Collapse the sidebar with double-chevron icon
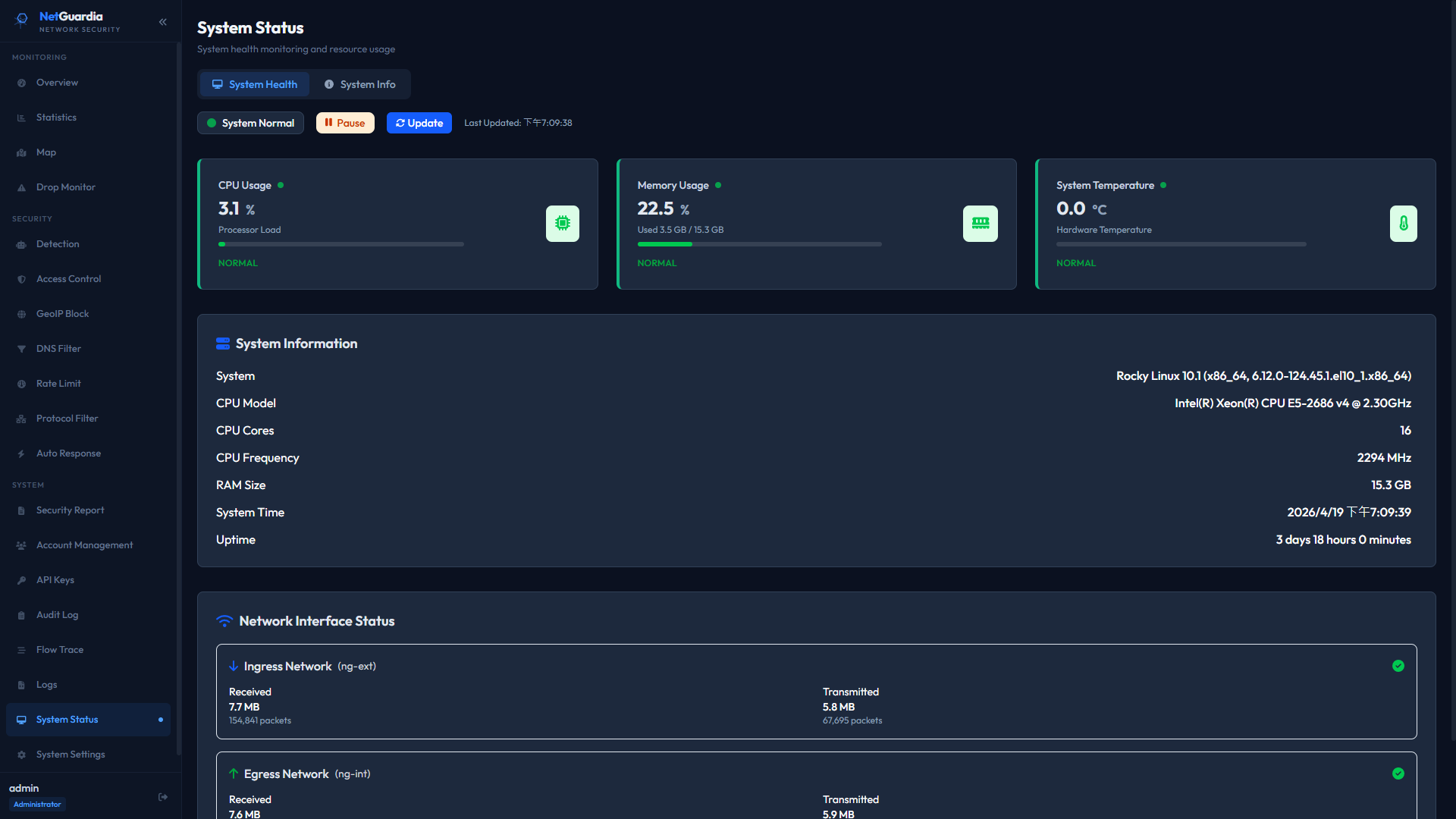 pyautogui.click(x=163, y=22)
